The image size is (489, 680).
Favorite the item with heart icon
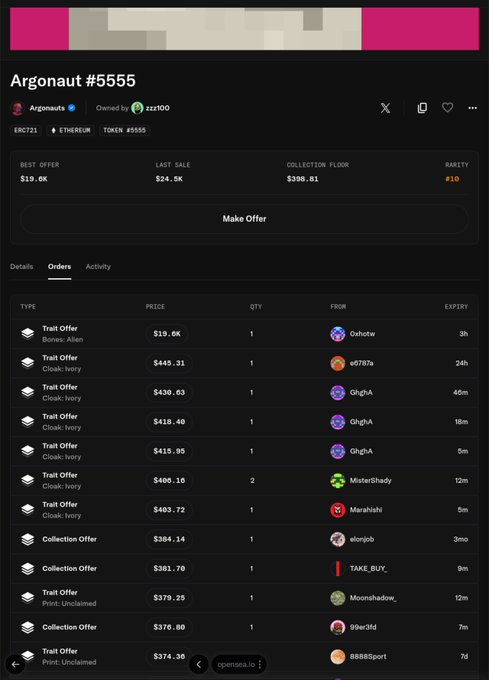coord(447,108)
